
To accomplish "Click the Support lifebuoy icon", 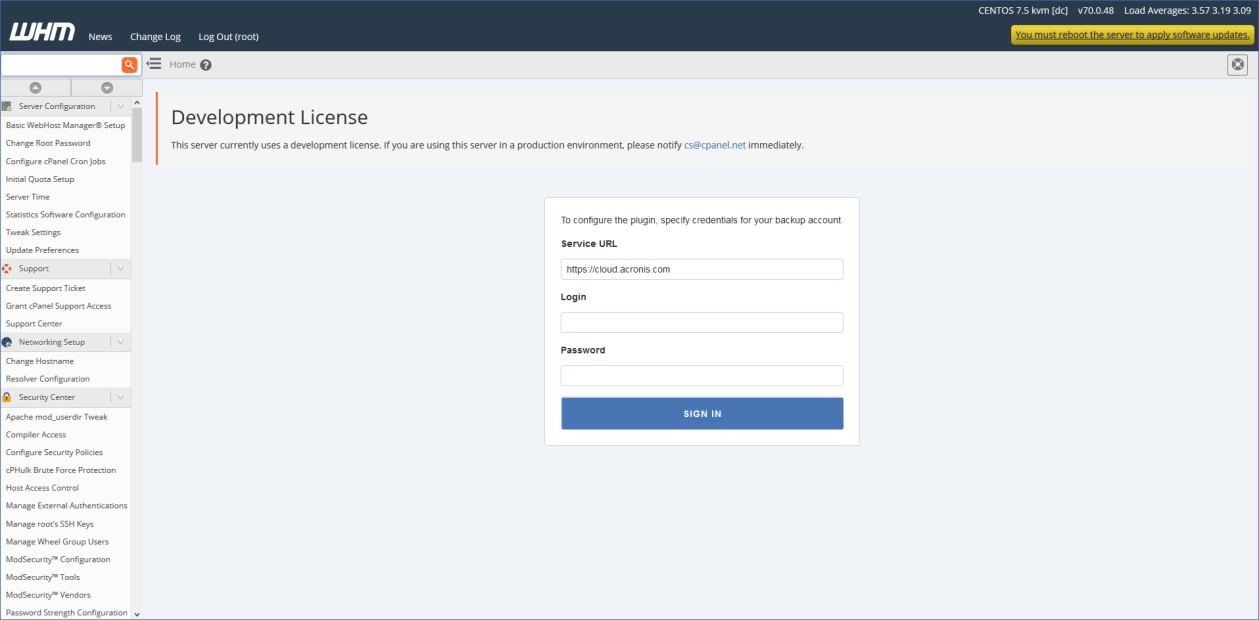I will (7, 268).
